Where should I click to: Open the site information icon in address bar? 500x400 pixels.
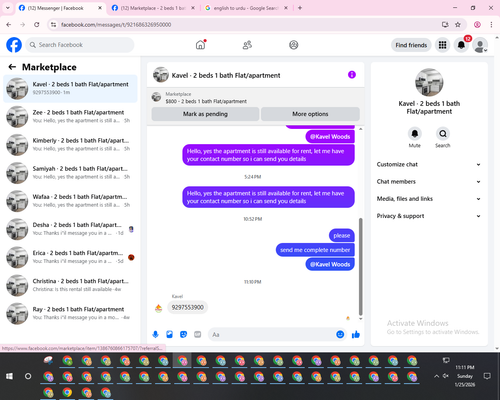[x=53, y=25]
